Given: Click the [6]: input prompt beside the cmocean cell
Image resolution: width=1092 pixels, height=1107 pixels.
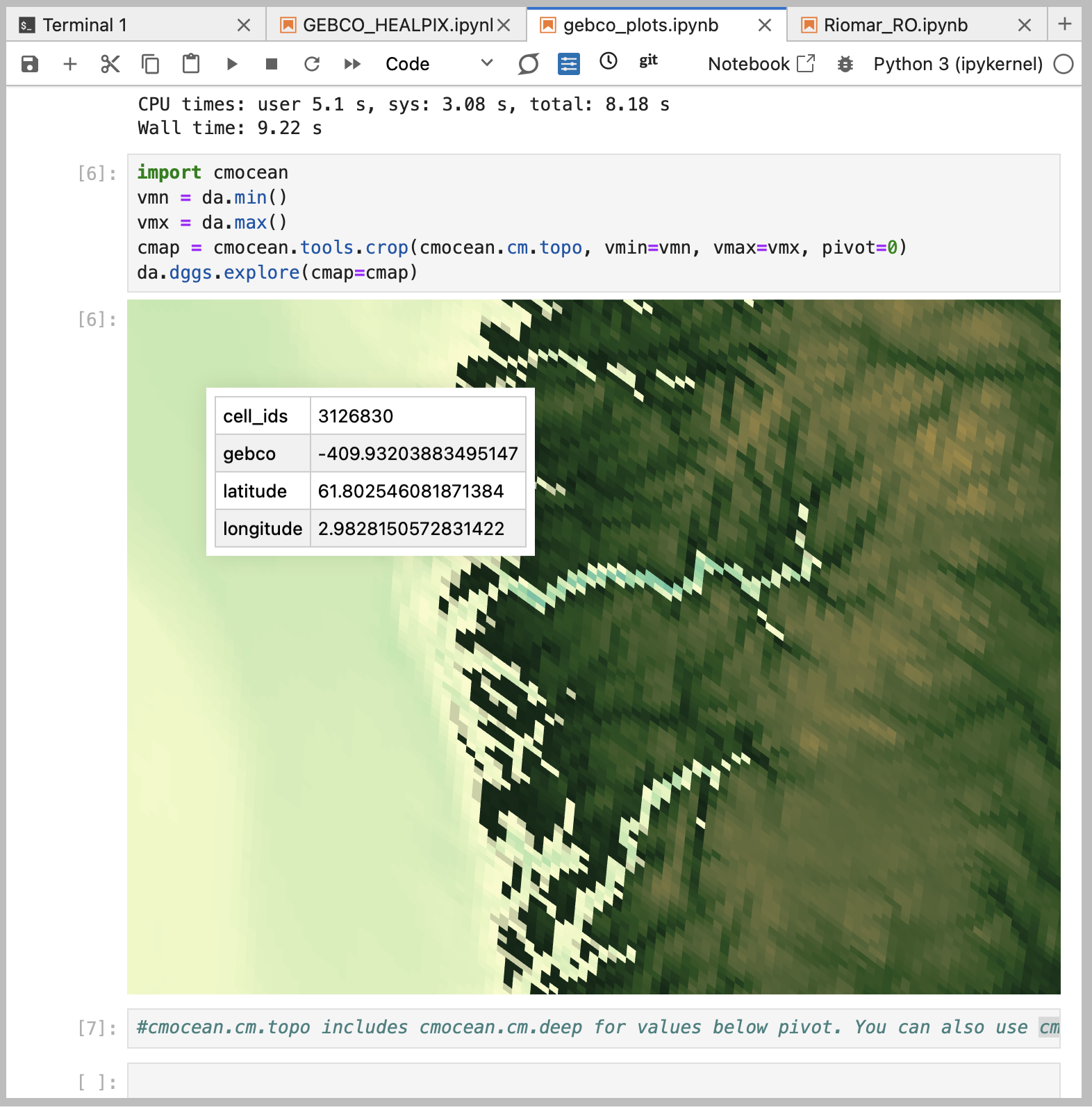Looking at the screenshot, I should (97, 174).
